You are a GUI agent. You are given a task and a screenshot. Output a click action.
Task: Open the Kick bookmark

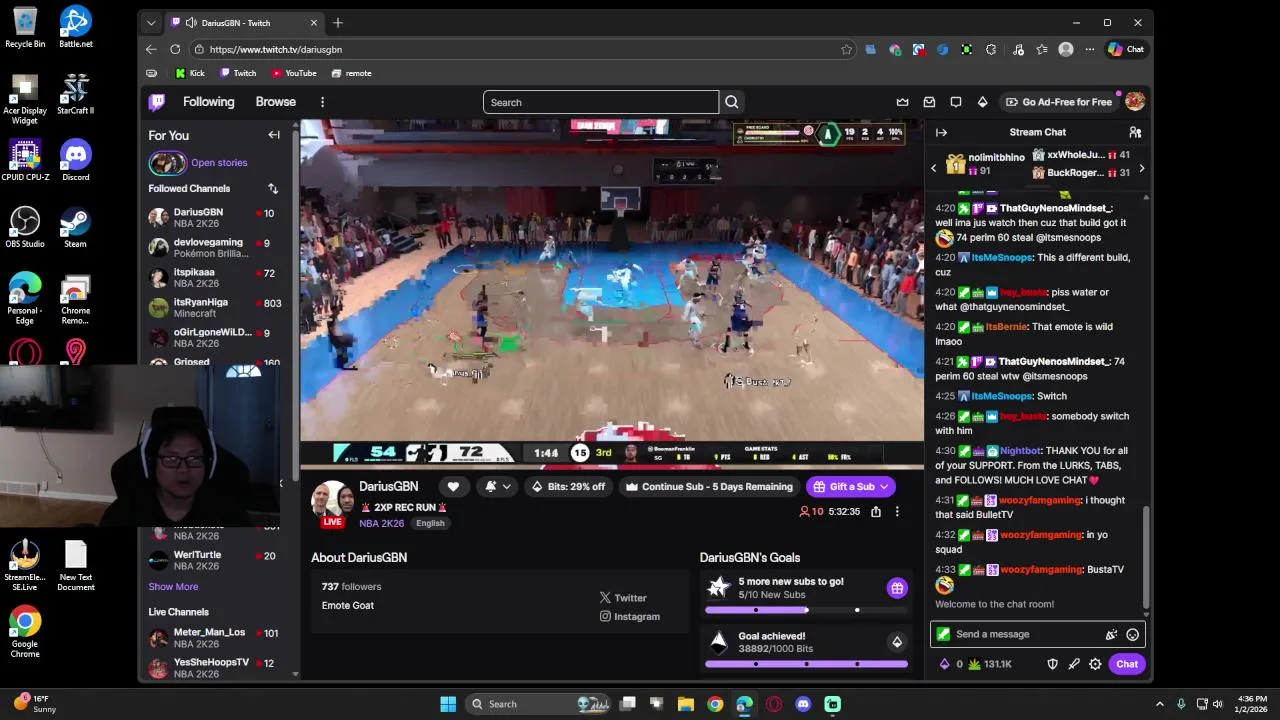coord(190,73)
